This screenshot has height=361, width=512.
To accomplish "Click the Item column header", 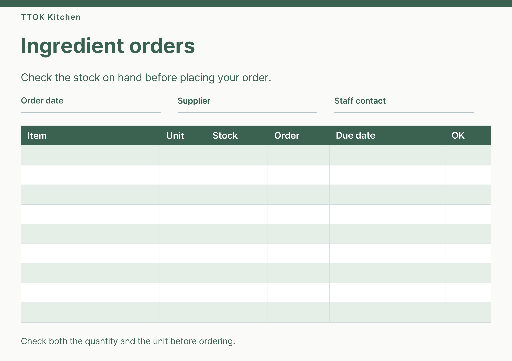I will 37,136.
